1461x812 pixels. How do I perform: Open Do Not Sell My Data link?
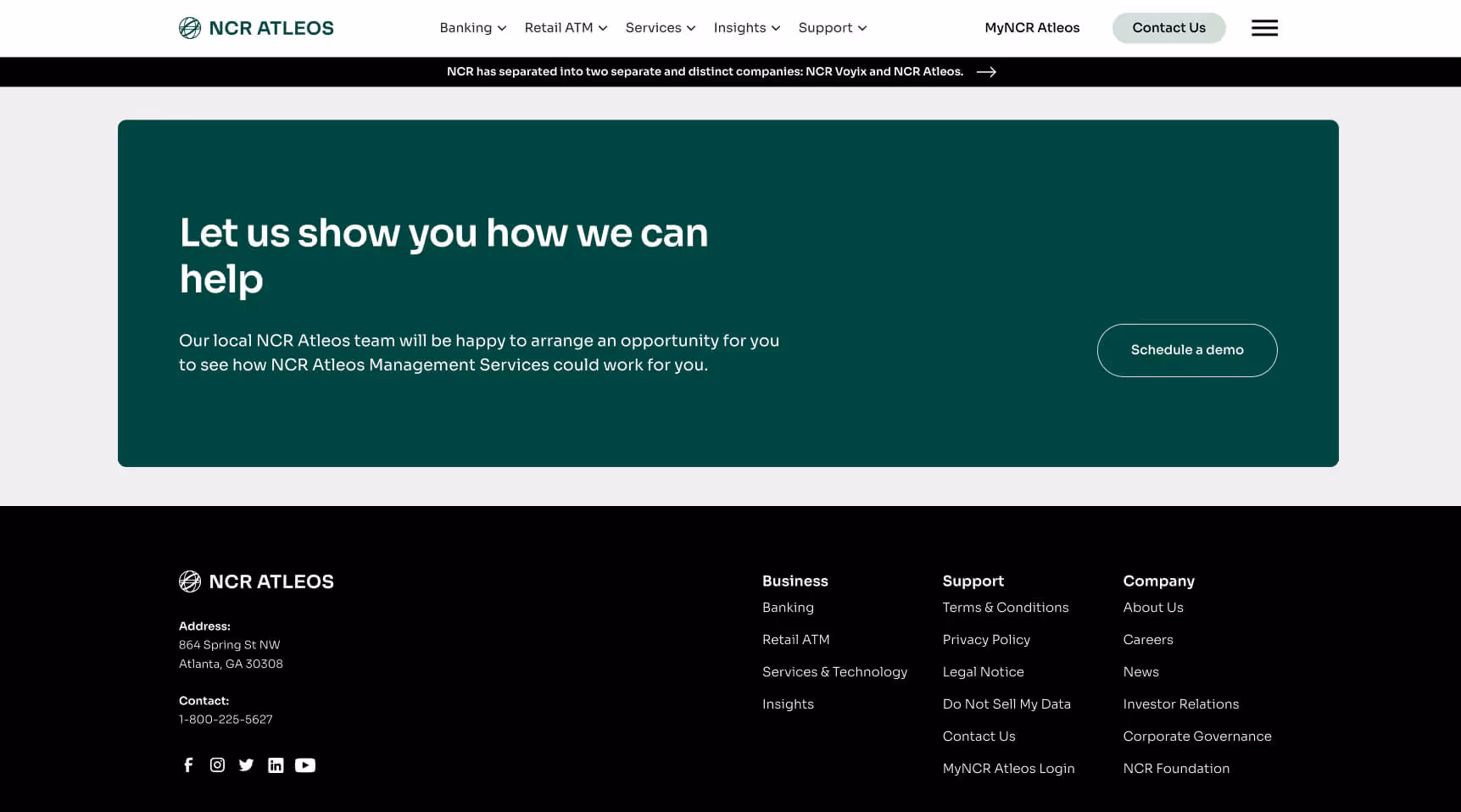tap(1007, 704)
